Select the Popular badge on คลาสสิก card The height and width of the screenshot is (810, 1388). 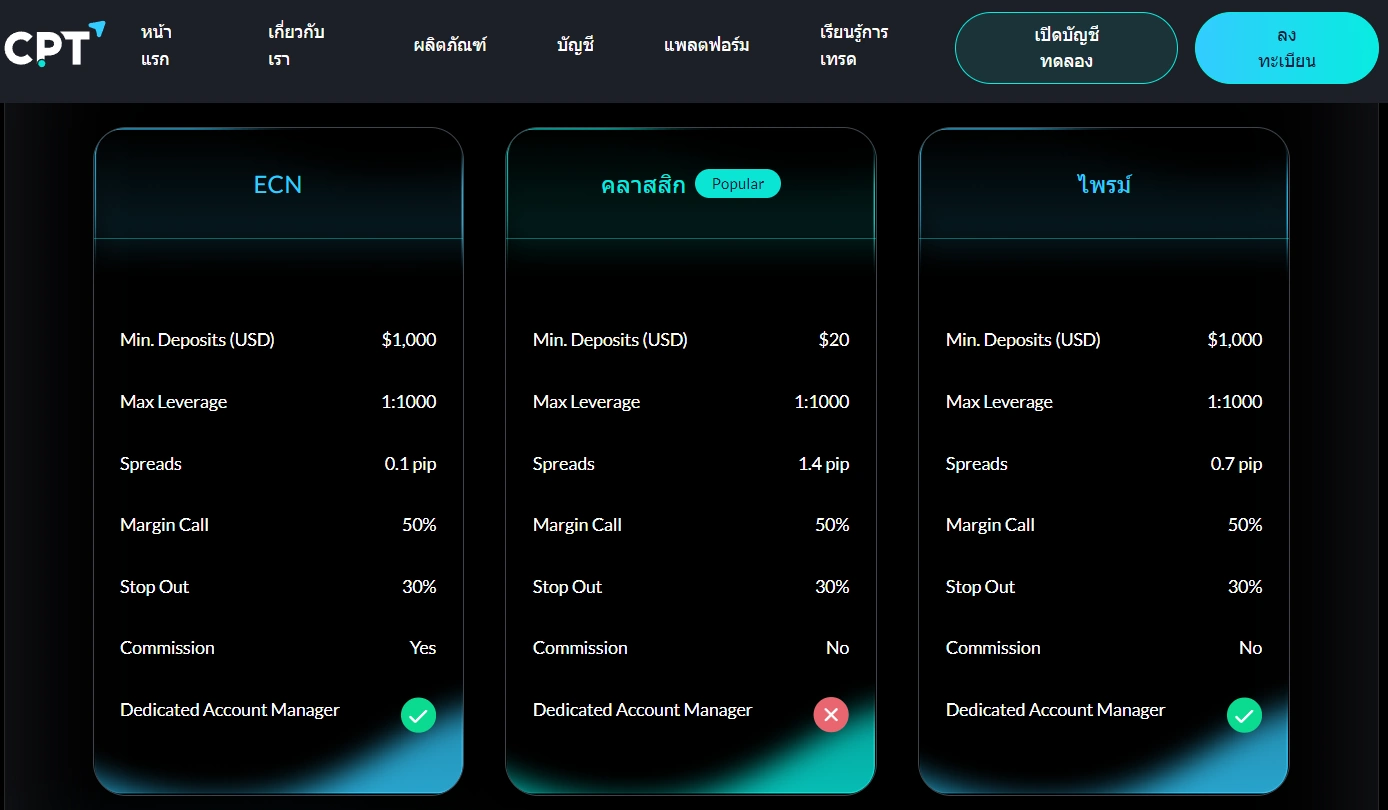pyautogui.click(x=738, y=183)
